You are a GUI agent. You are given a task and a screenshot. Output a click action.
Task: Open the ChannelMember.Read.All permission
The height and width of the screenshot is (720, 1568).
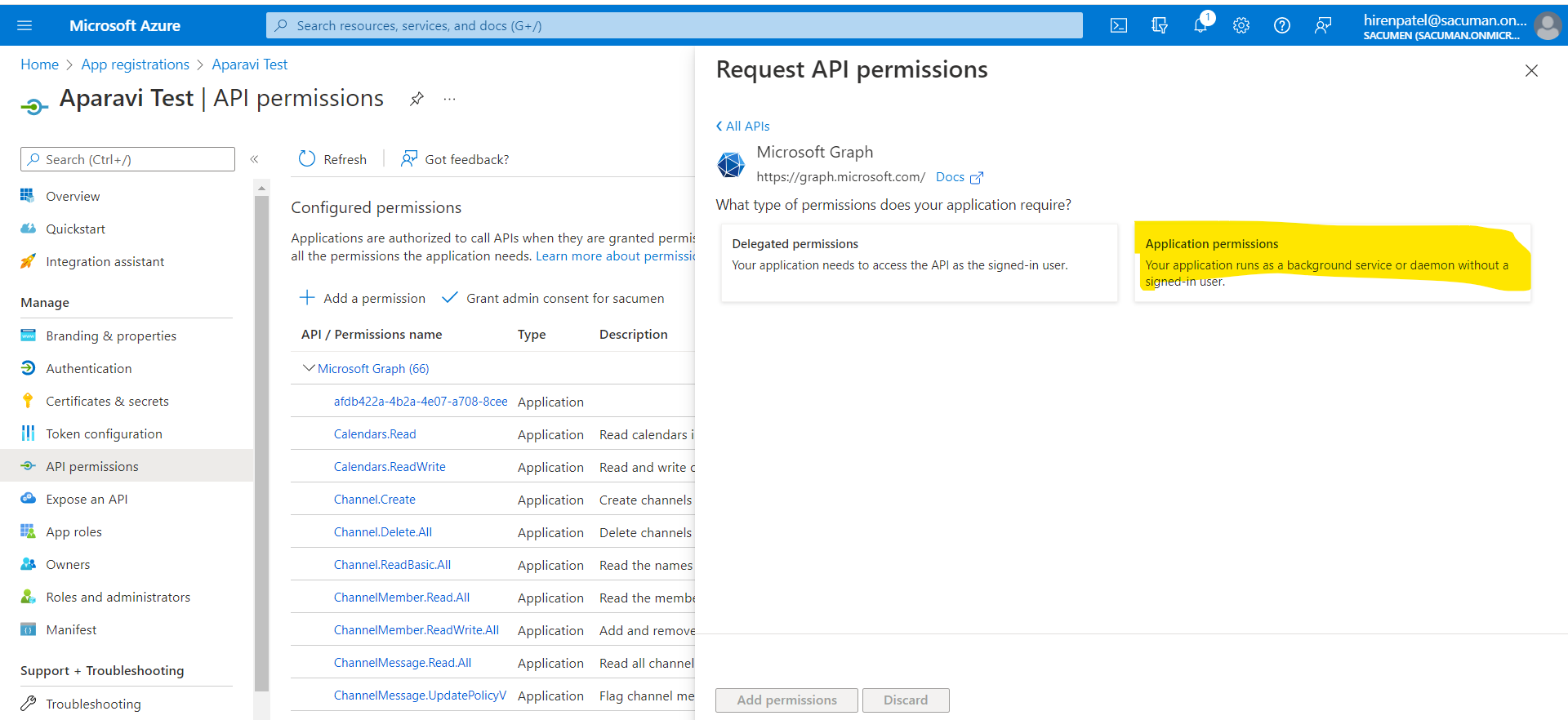tap(402, 598)
